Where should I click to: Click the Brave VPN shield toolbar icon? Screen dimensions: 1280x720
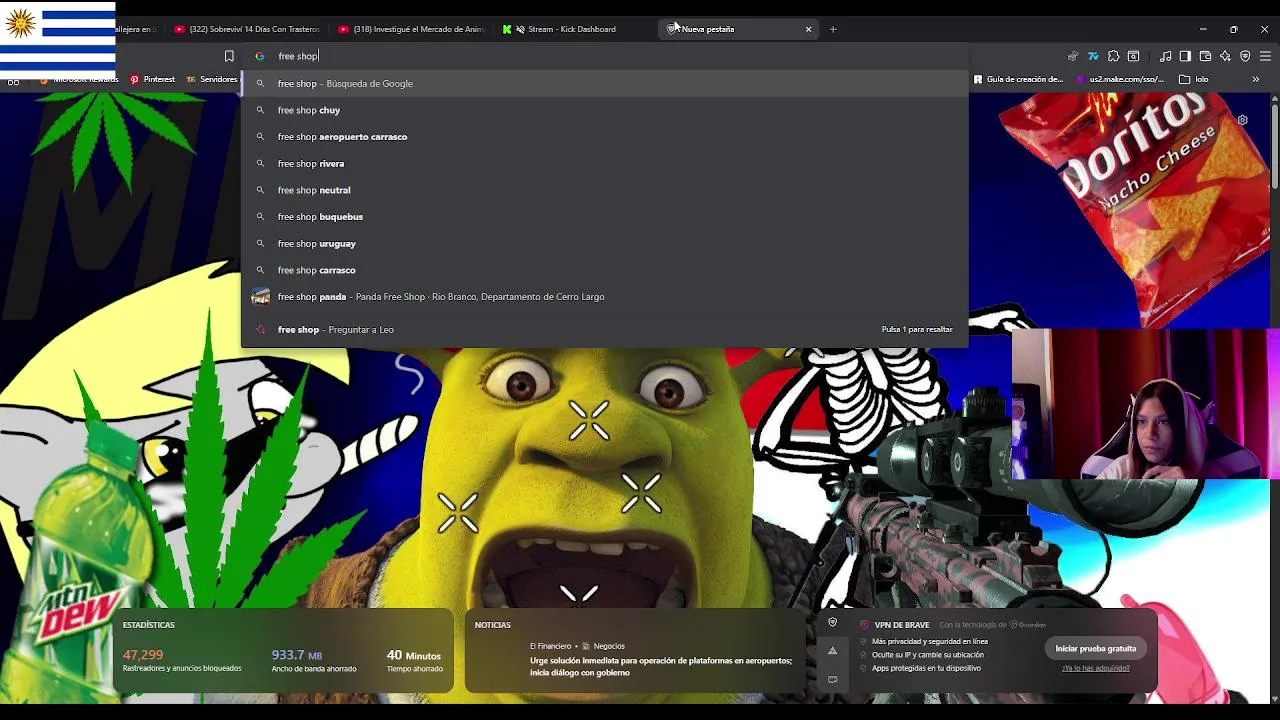(1245, 56)
